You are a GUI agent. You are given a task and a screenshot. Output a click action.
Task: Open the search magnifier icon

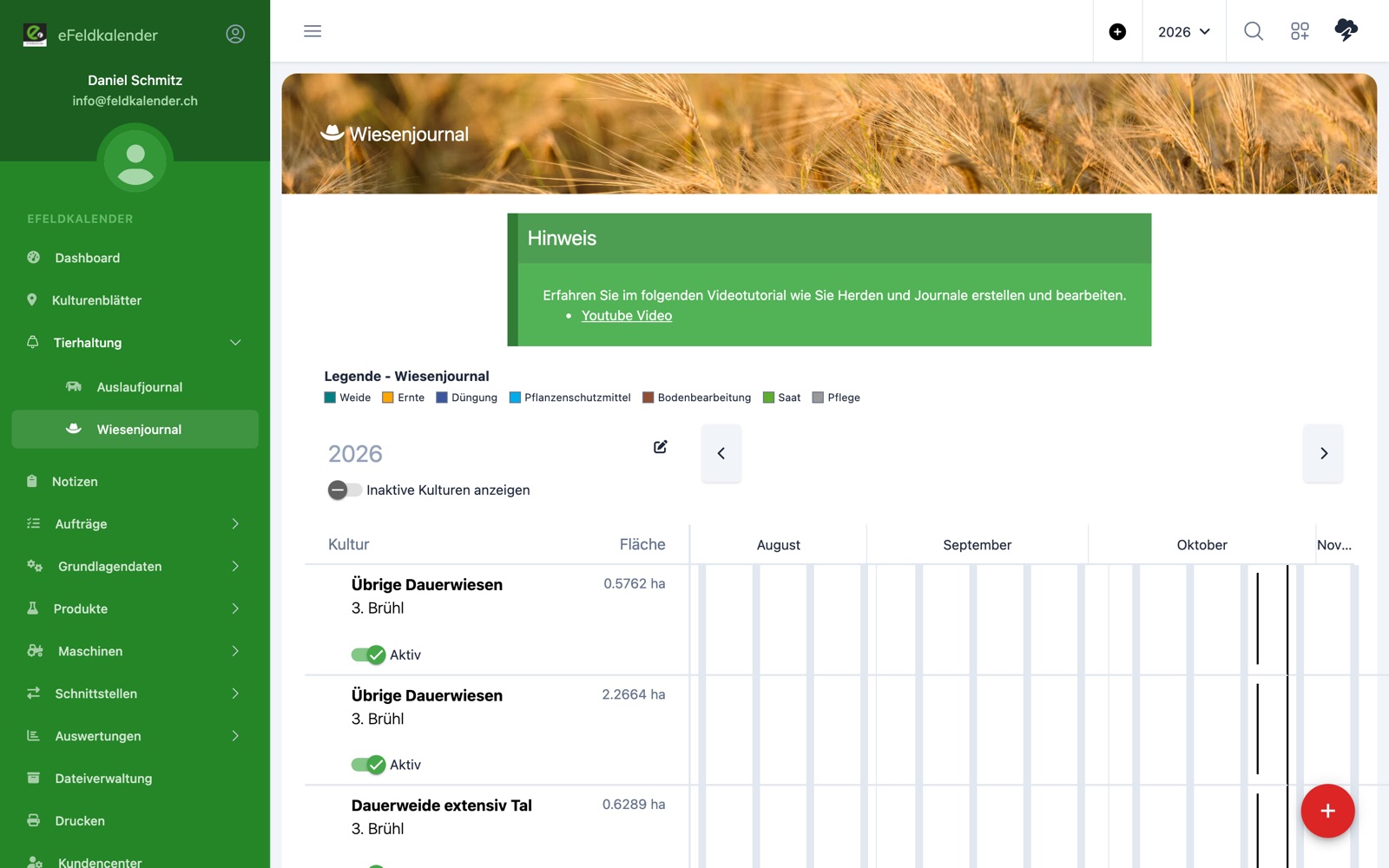tap(1253, 31)
